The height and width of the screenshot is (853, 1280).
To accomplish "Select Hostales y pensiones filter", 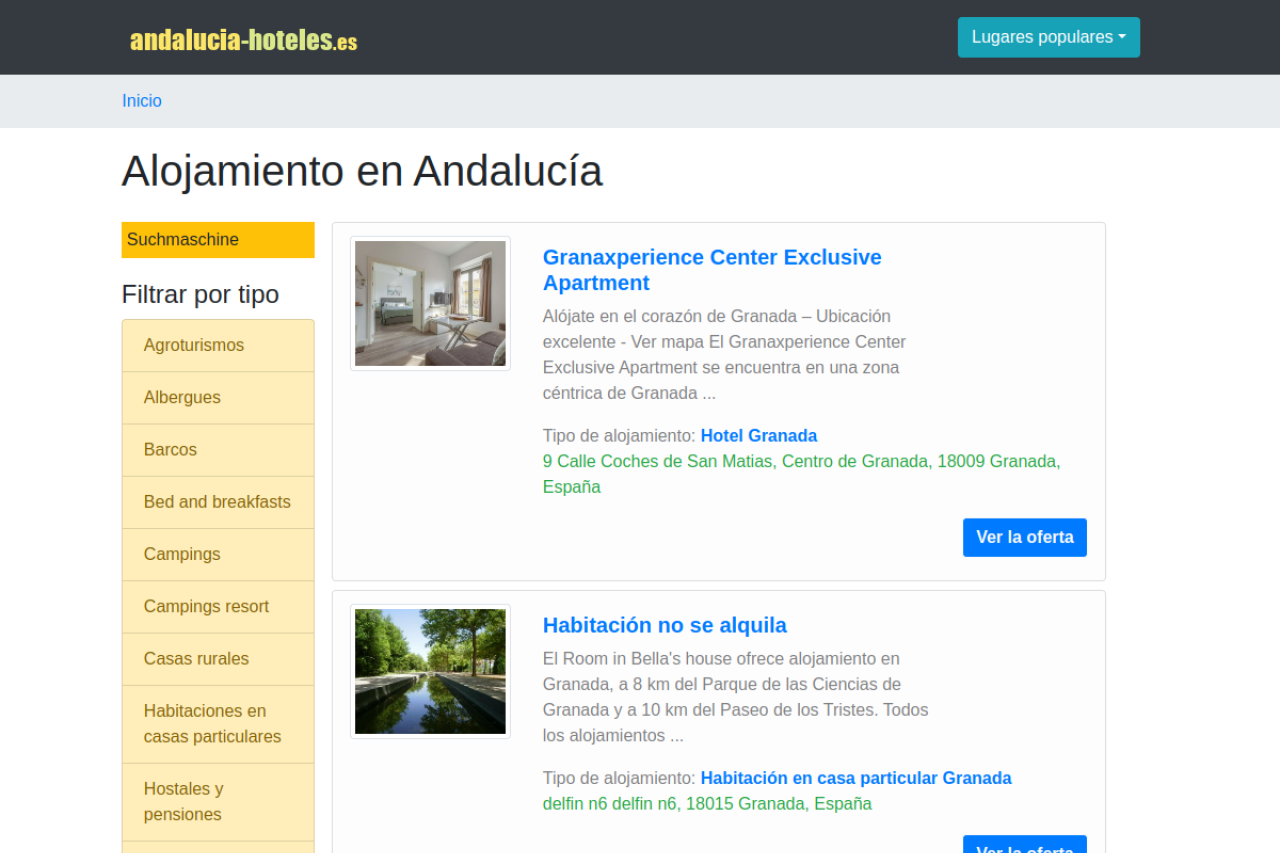I will pos(184,802).
